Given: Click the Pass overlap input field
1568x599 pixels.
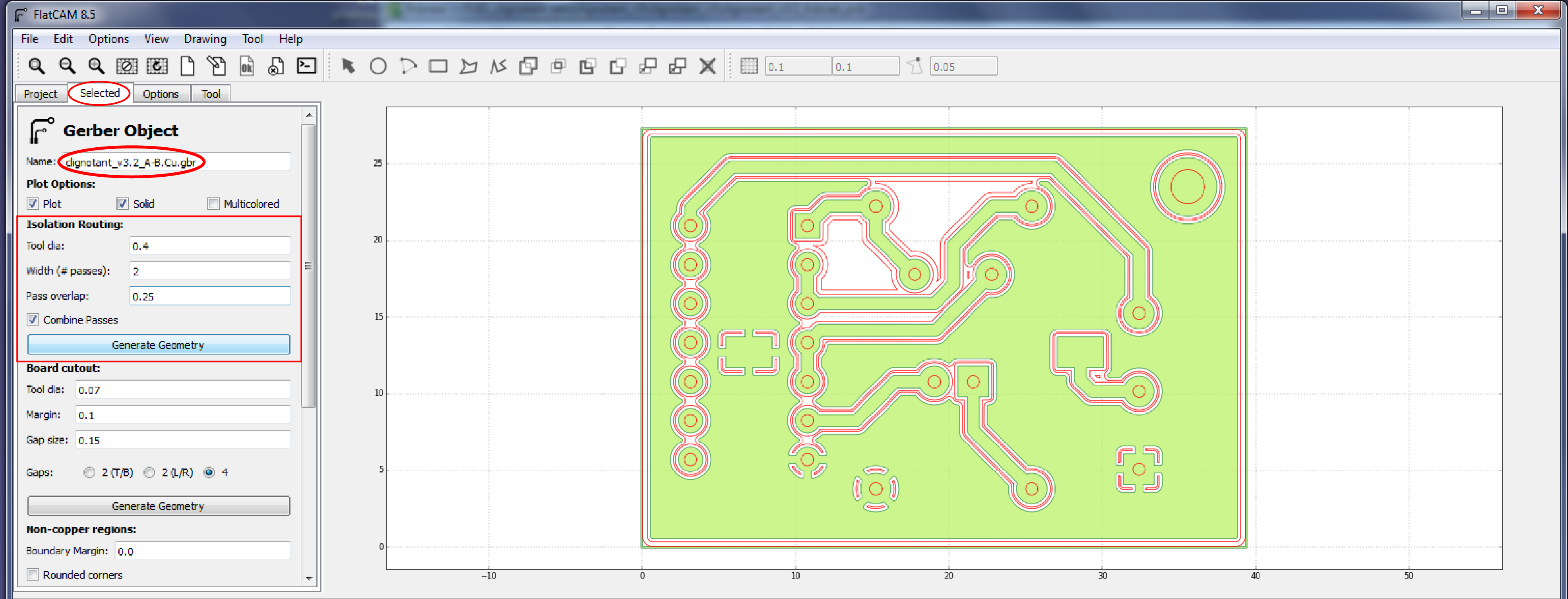Looking at the screenshot, I should coord(209,296).
